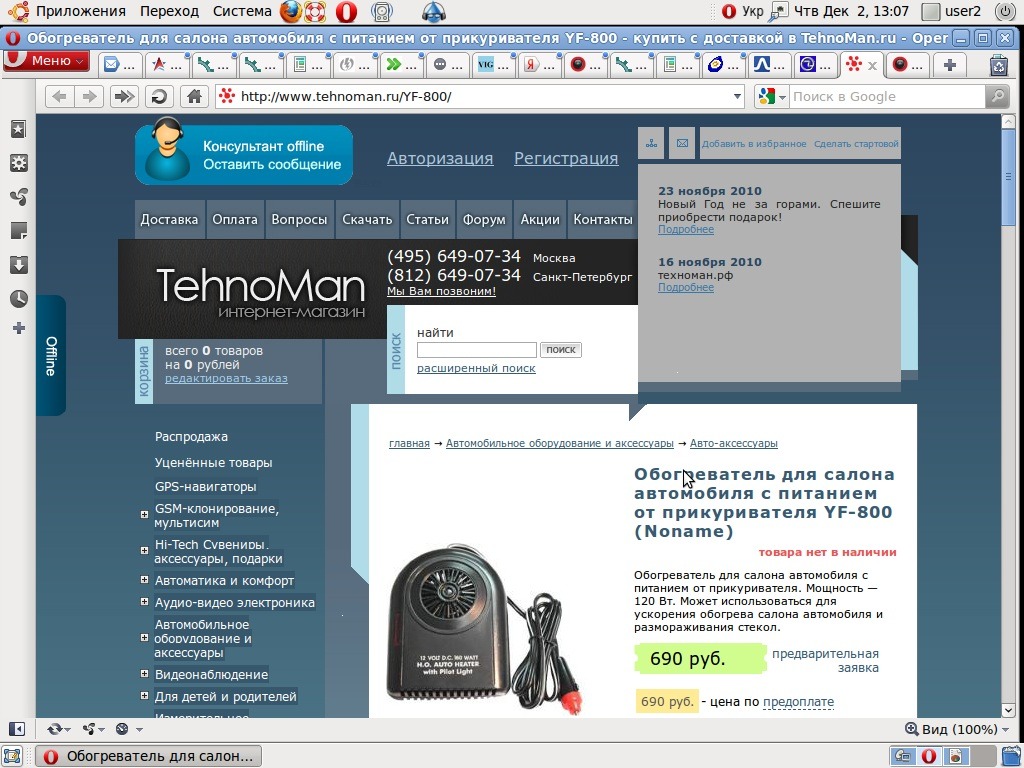Click the heater product image

coord(483,628)
